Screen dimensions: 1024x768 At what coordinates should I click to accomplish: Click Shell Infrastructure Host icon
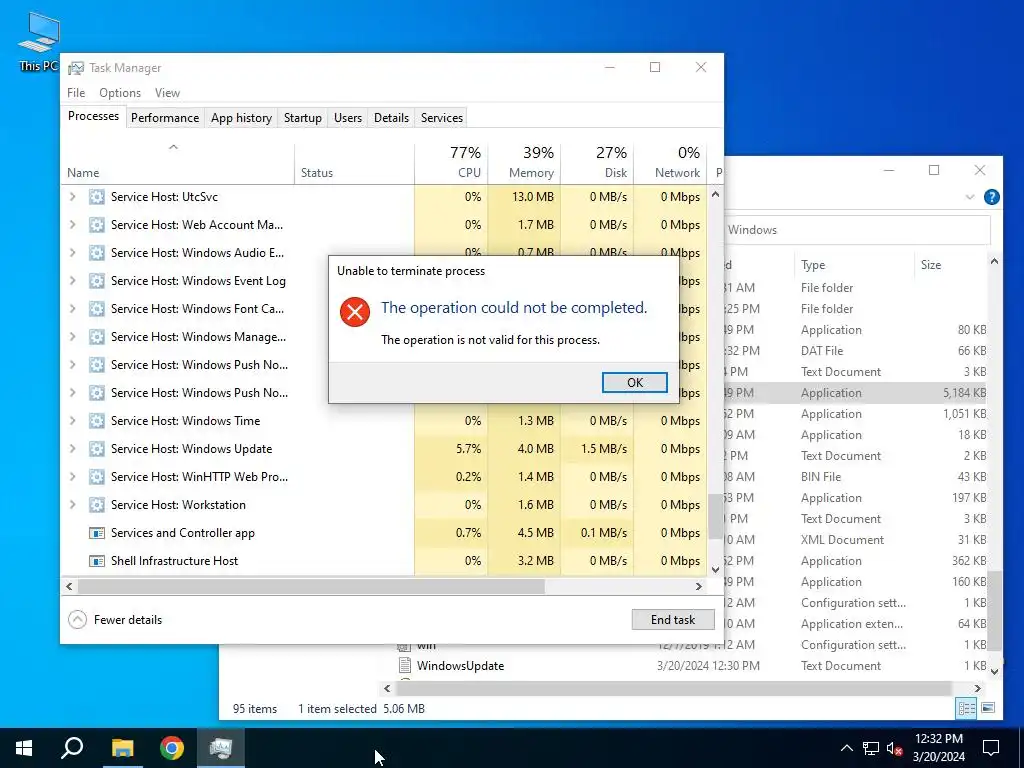97,561
